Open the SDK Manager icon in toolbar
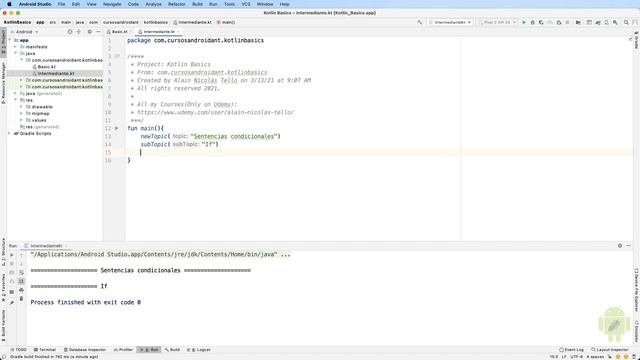The image size is (640, 360). (x=615, y=22)
